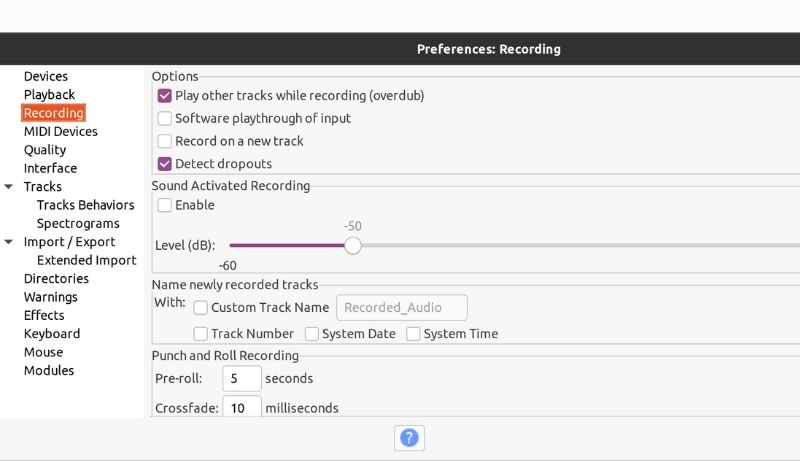Collapse the Tracks tree node
The width and height of the screenshot is (800, 461).
(x=9, y=187)
